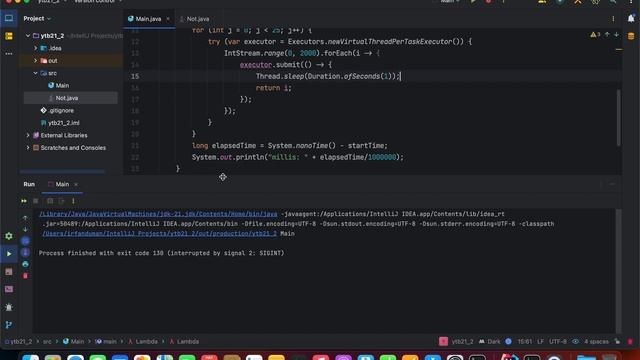The width and height of the screenshot is (640, 360).
Task: Show more tool windows ellipsis
Action: (9, 53)
